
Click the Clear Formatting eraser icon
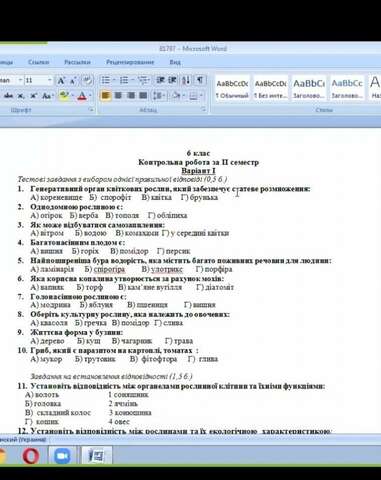[x=88, y=80]
